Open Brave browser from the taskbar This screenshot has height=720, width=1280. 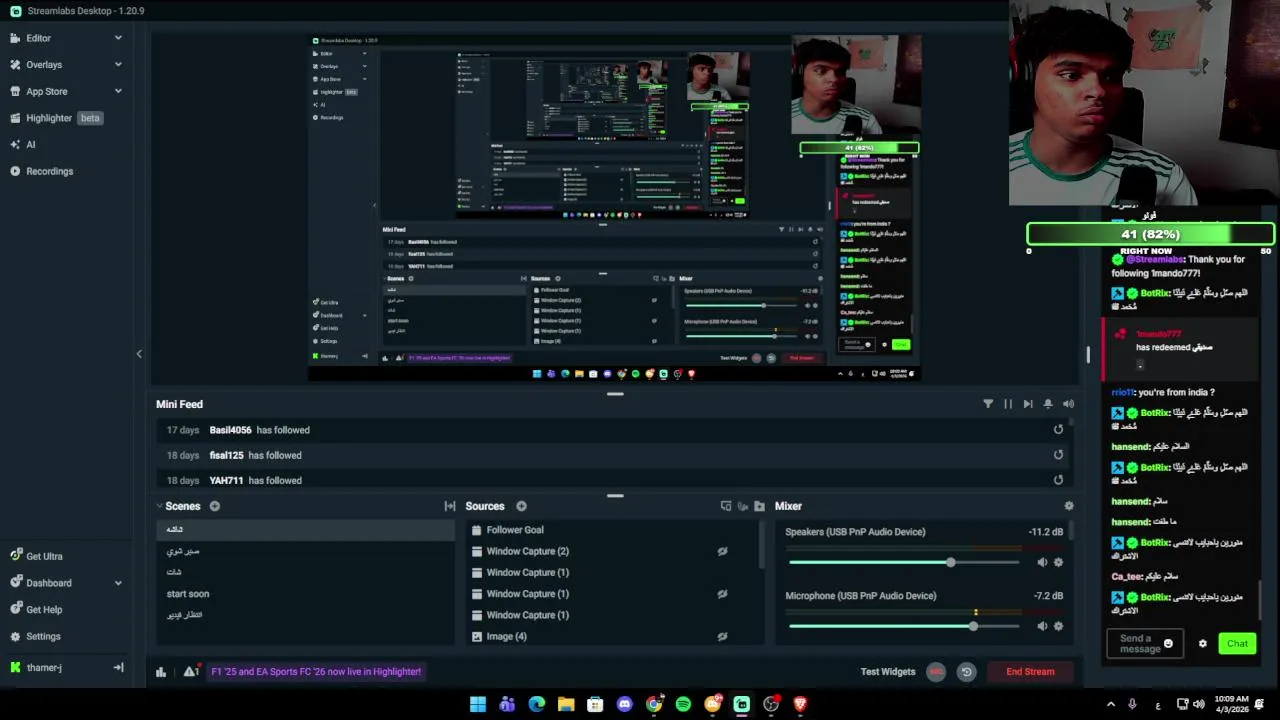pos(800,704)
